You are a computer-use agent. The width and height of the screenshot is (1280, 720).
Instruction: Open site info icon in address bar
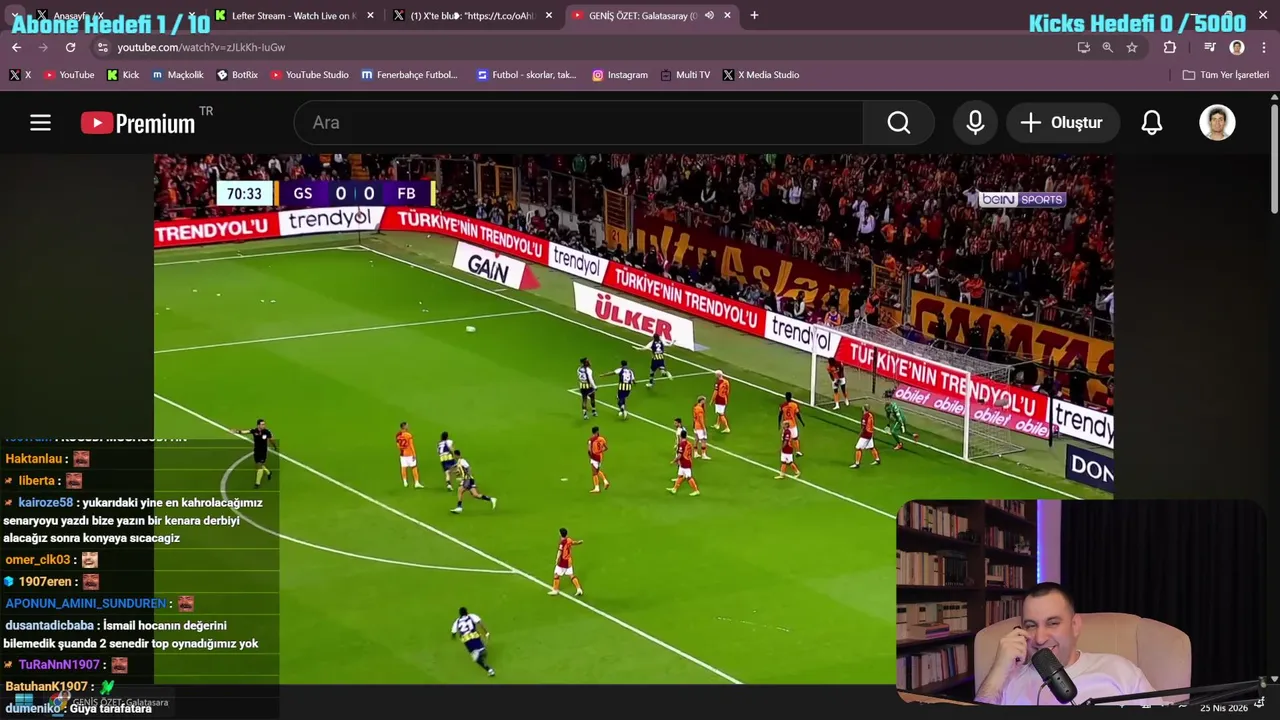[x=102, y=47]
